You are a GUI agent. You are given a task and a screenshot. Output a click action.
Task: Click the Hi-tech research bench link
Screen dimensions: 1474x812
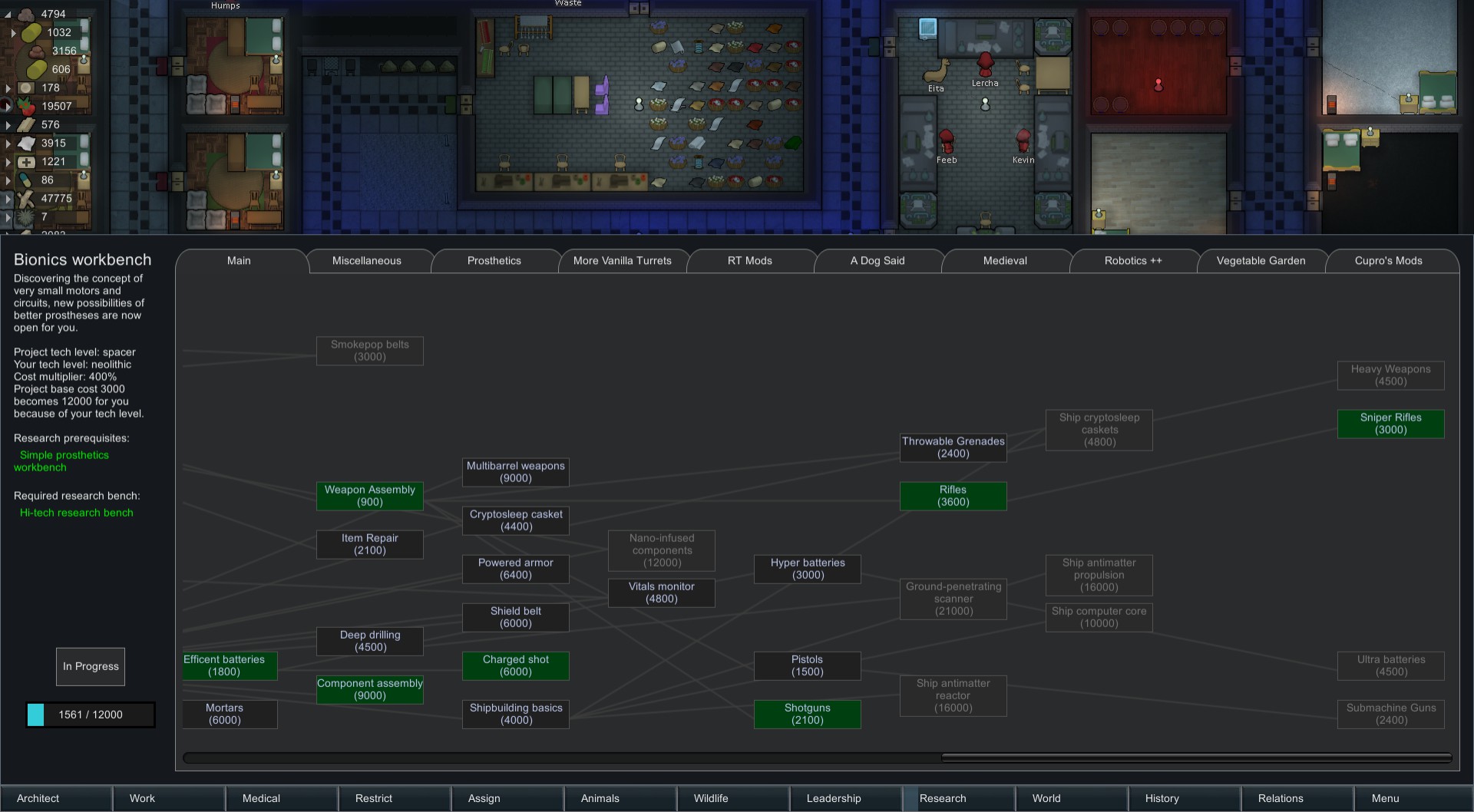pos(77,513)
